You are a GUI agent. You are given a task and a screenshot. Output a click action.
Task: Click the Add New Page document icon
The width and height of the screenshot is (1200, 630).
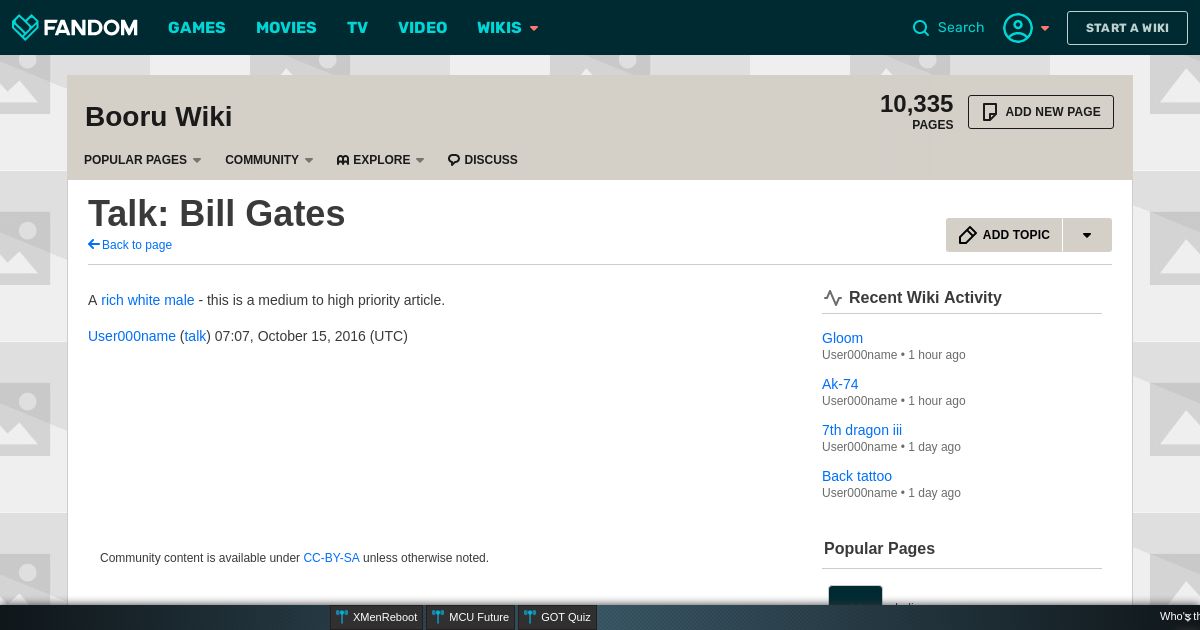[x=990, y=112]
